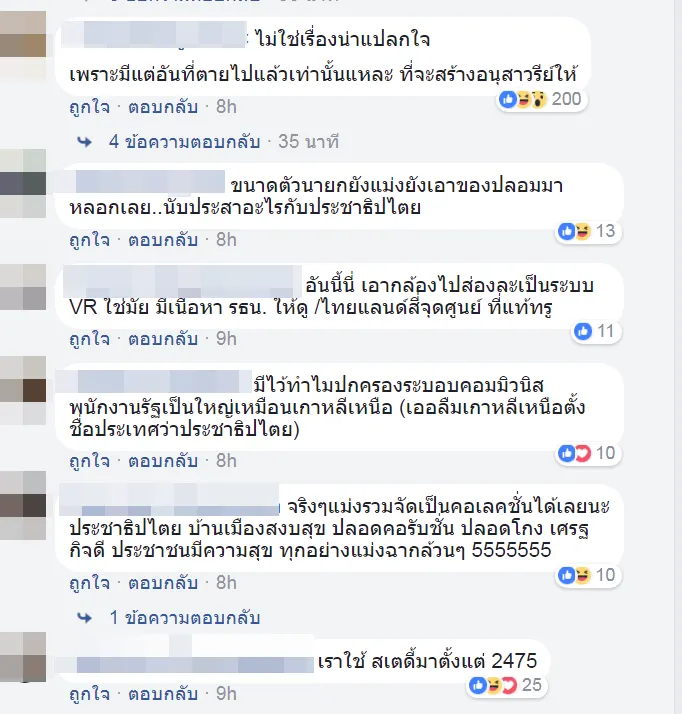Open the commenter avatar beside ของปลอม comment
Image resolution: width=682 pixels, height=714 pixels.
coord(23,184)
